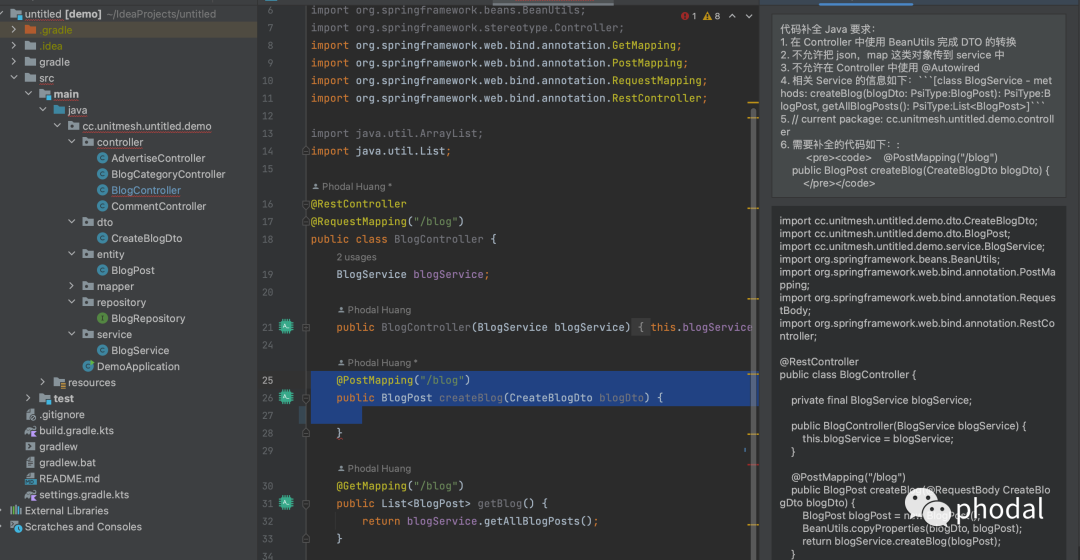Fold createBlog method at line 26
This screenshot has width=1080, height=560.
pos(306,397)
